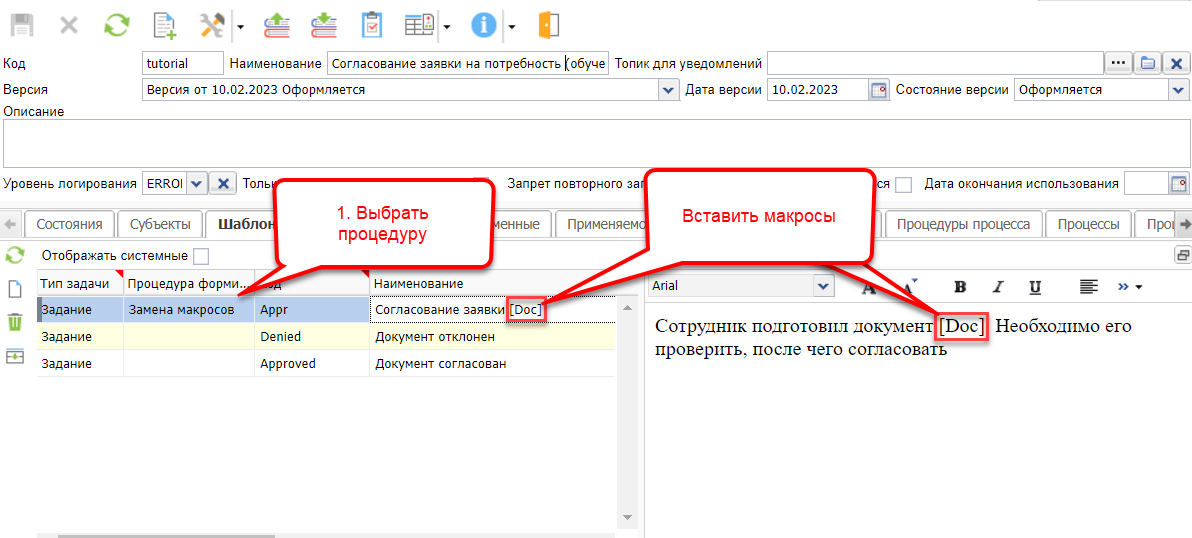Switch to the 'Состояния' tab
This screenshot has height=538, width=1192.
click(x=69, y=224)
